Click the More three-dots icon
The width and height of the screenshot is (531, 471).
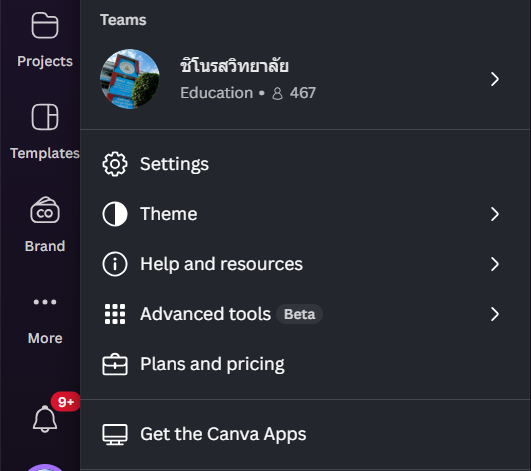[x=45, y=302]
